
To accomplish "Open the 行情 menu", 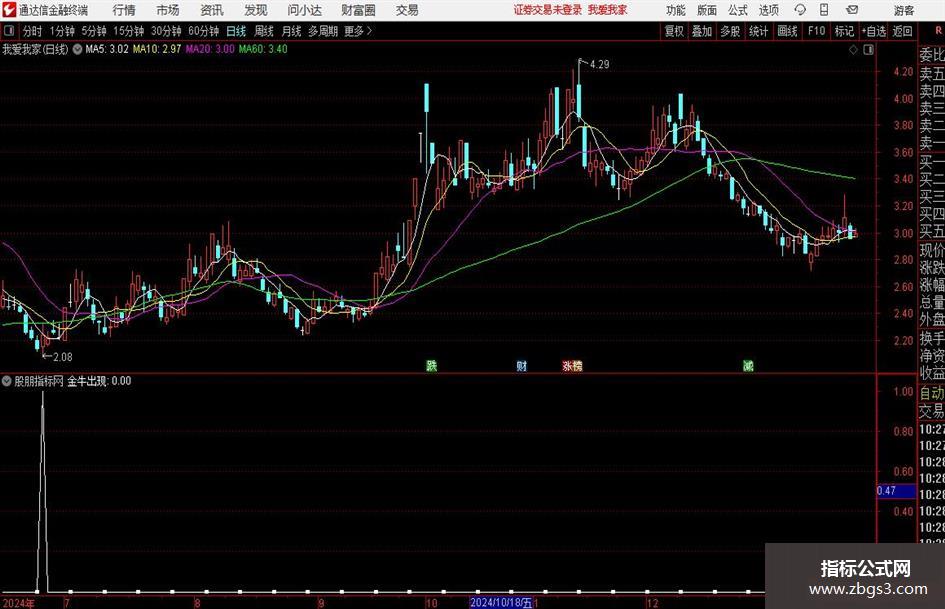I will (x=124, y=10).
